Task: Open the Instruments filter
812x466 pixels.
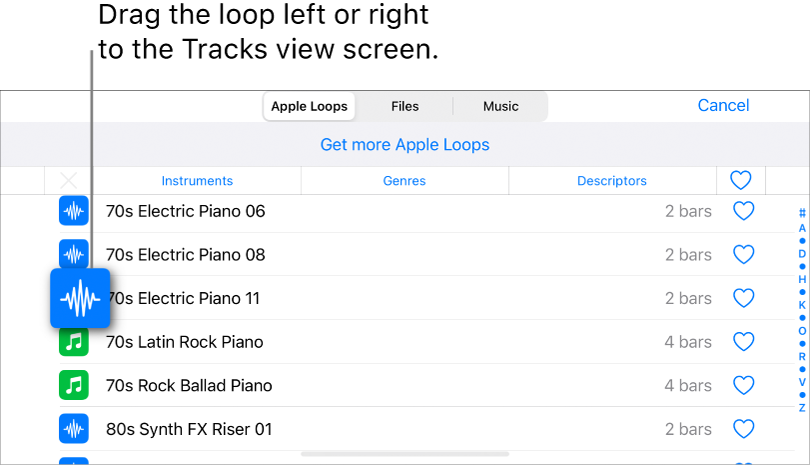Action: (197, 181)
